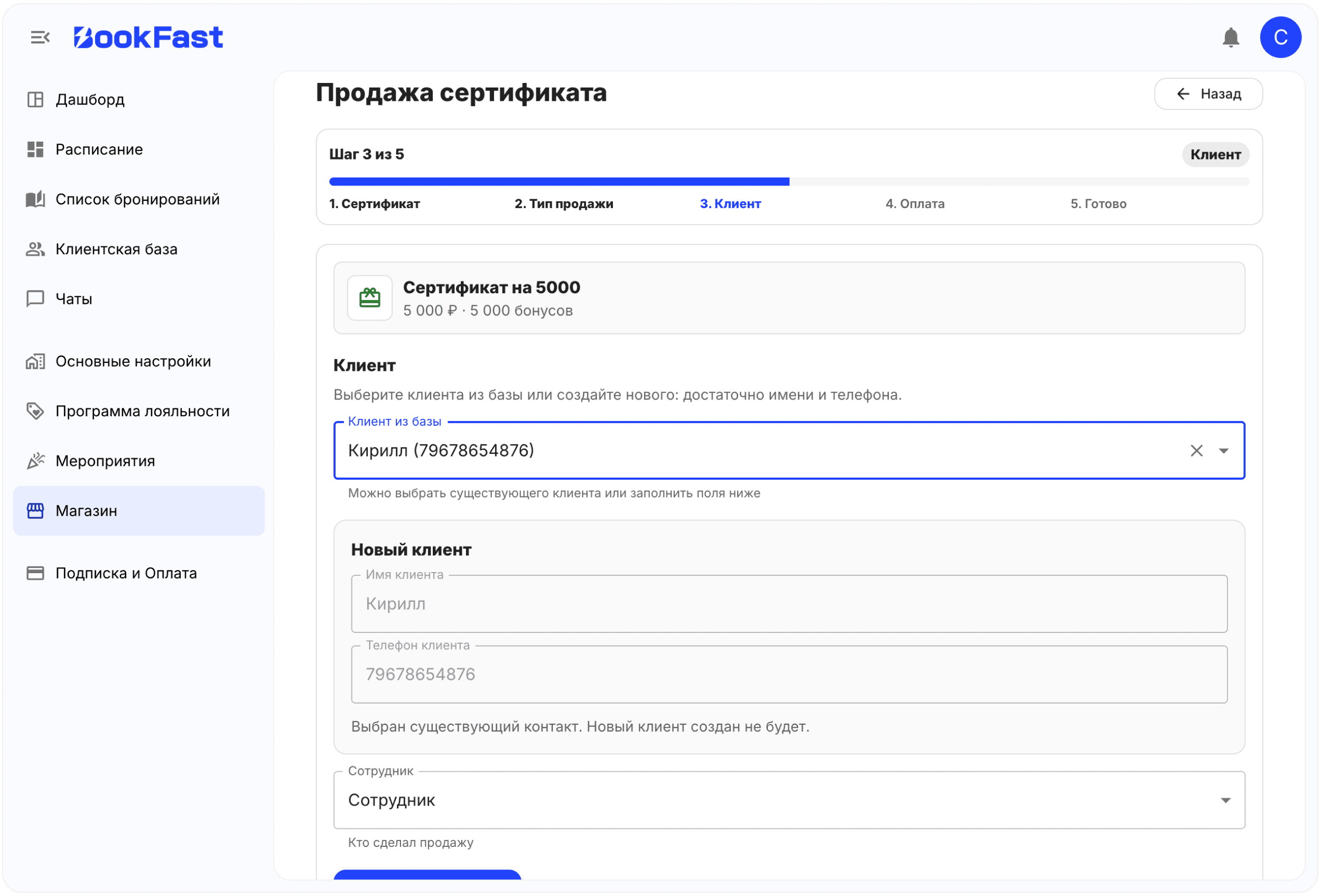Open the user avatar menu

click(1280, 38)
